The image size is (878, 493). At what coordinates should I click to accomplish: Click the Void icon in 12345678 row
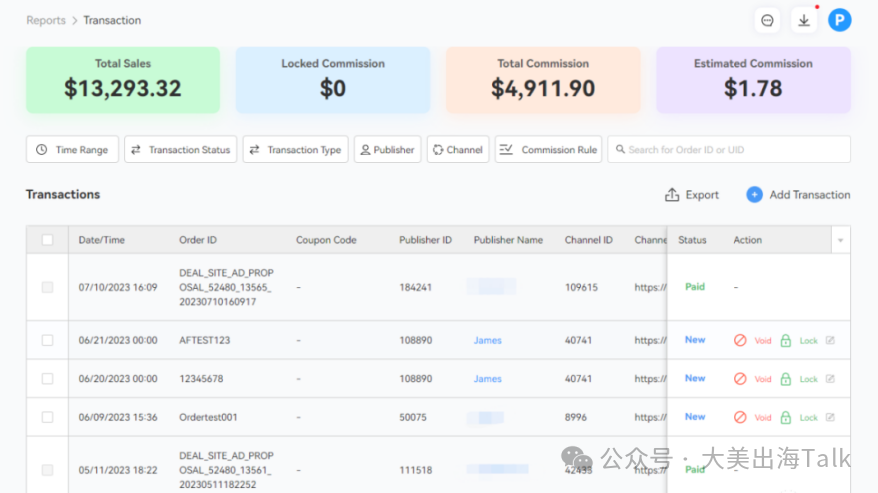(x=740, y=379)
